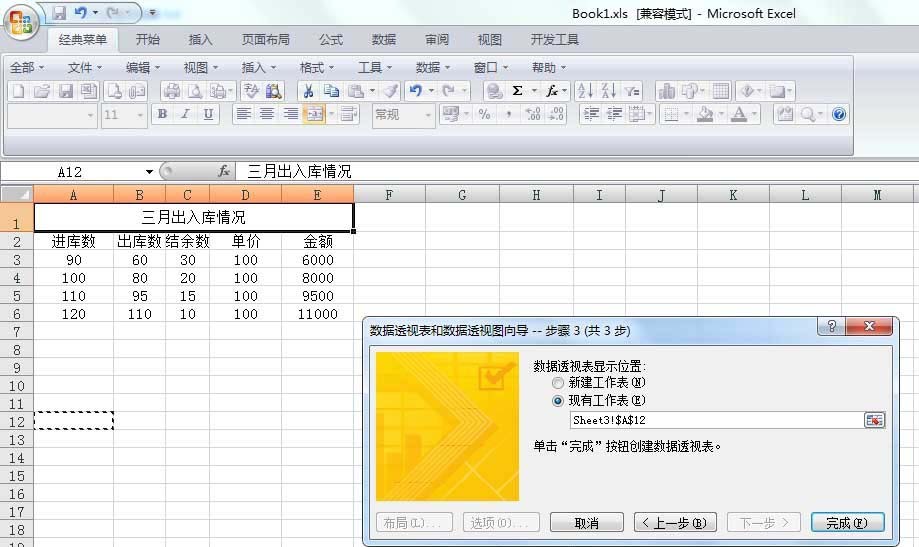919x547 pixels.
Task: Expand the AutoSum dropdown arrow
Action: tap(534, 91)
